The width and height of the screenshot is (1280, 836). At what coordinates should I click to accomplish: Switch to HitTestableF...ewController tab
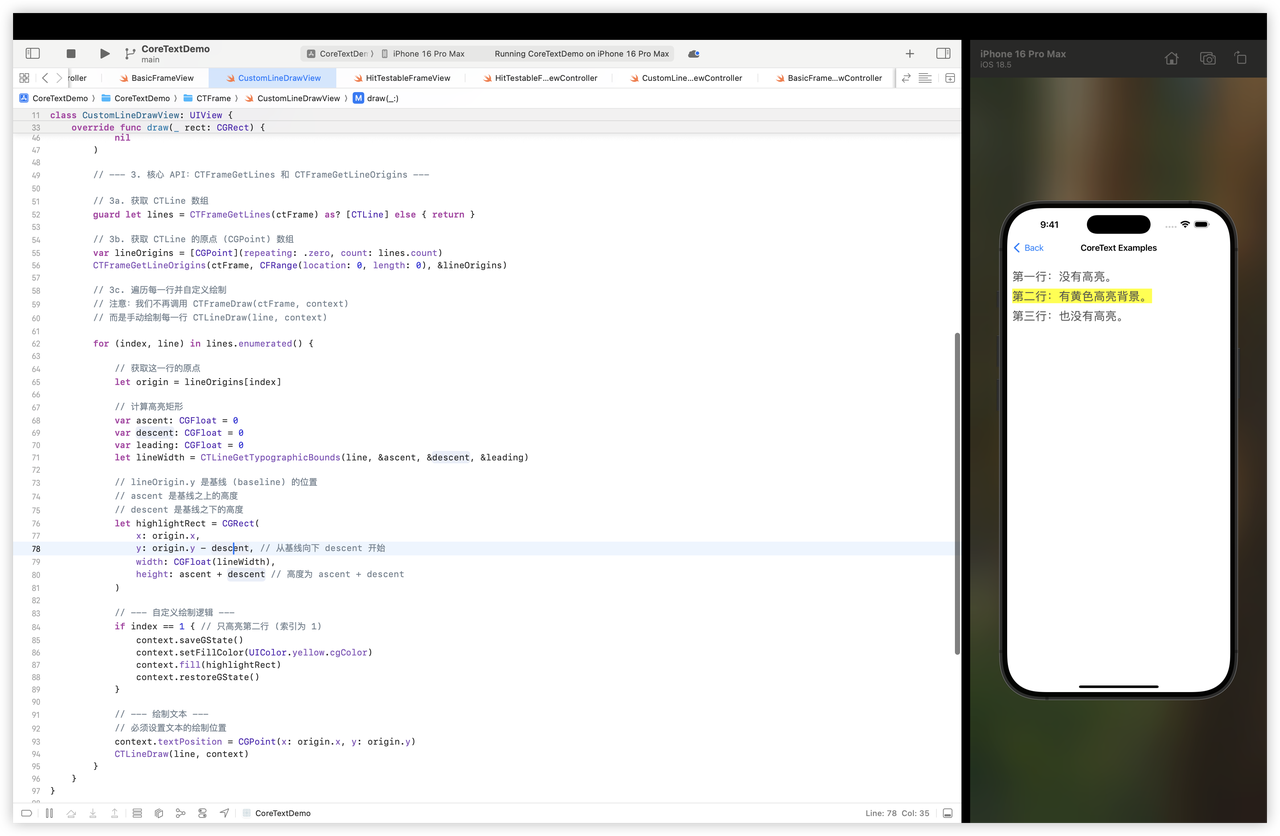tap(539, 78)
